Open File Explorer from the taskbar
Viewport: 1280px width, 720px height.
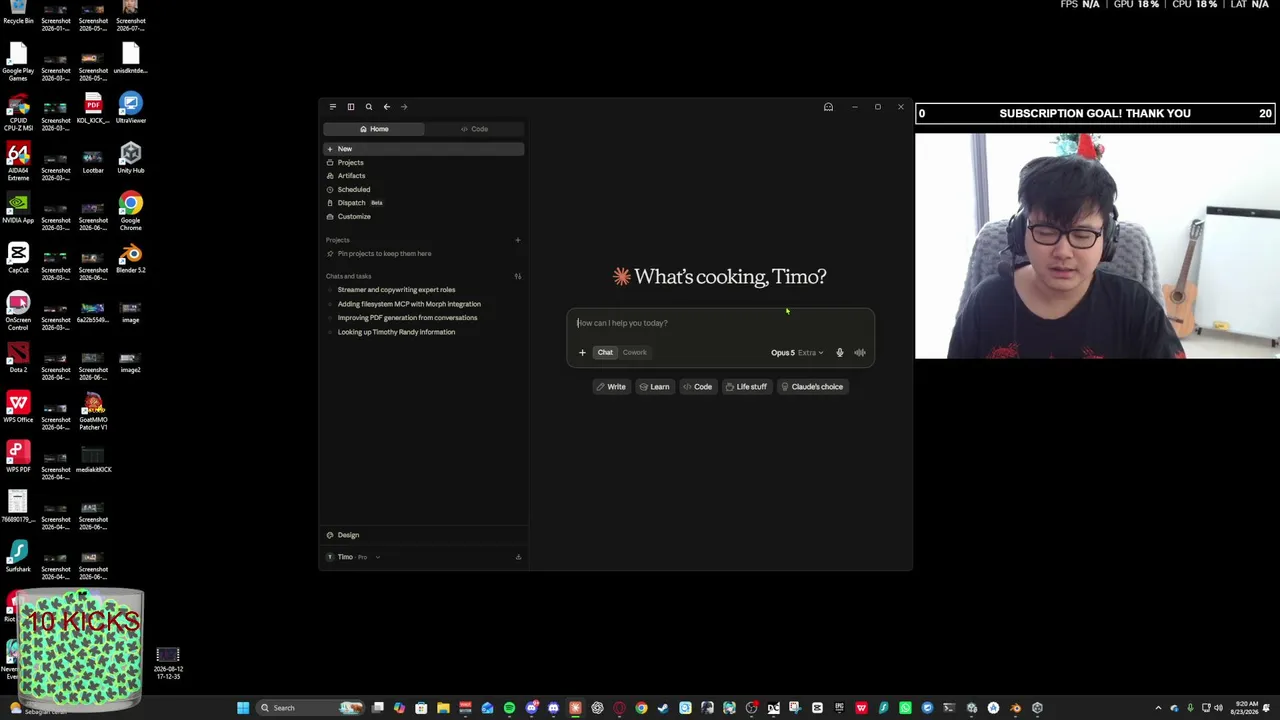[443, 708]
